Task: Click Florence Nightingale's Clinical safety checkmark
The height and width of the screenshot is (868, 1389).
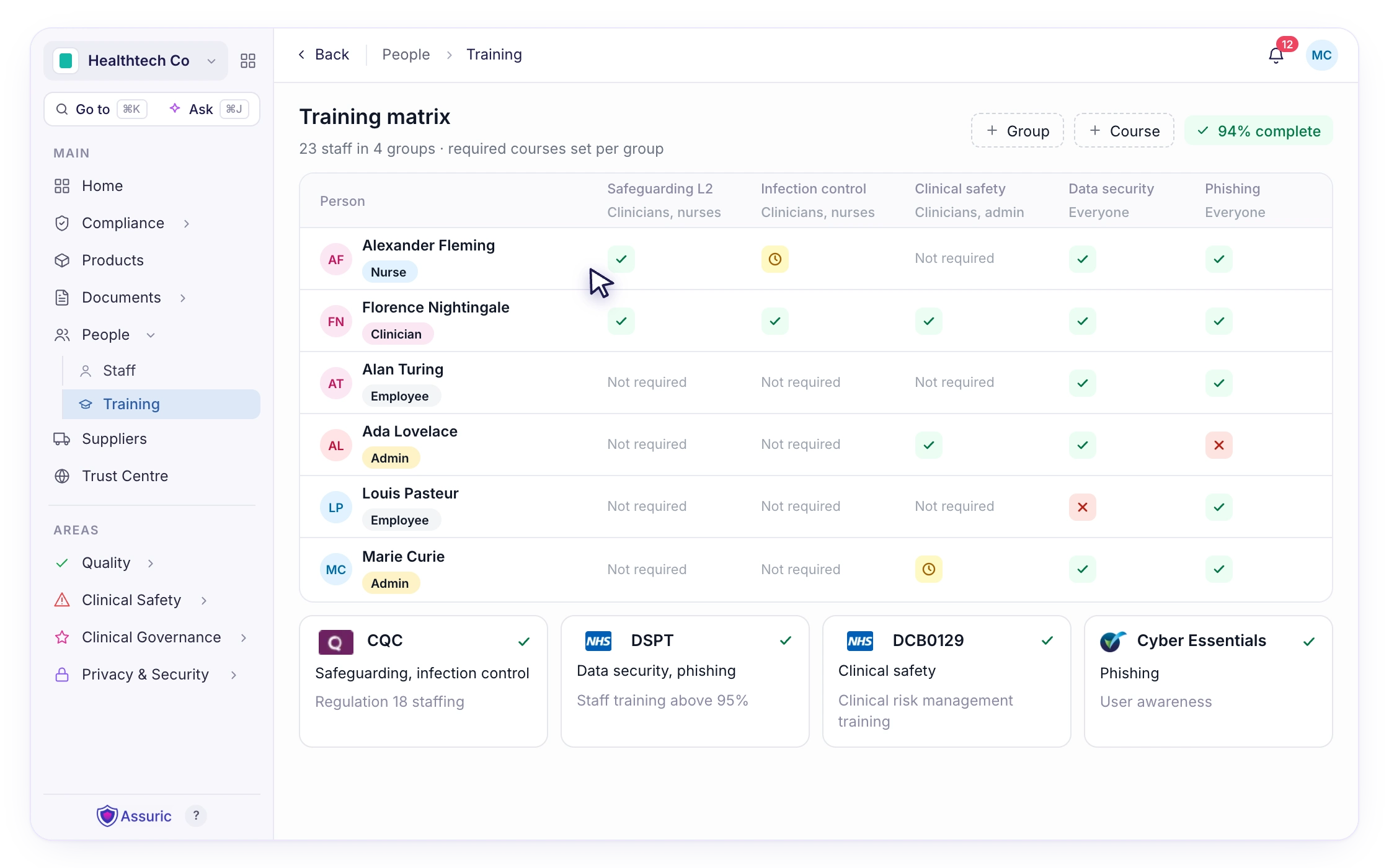Action: (x=928, y=321)
